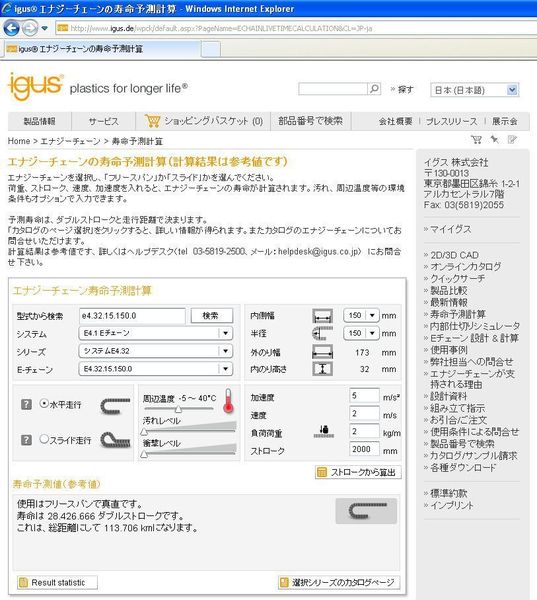Click the red thermometer icon

228,401
